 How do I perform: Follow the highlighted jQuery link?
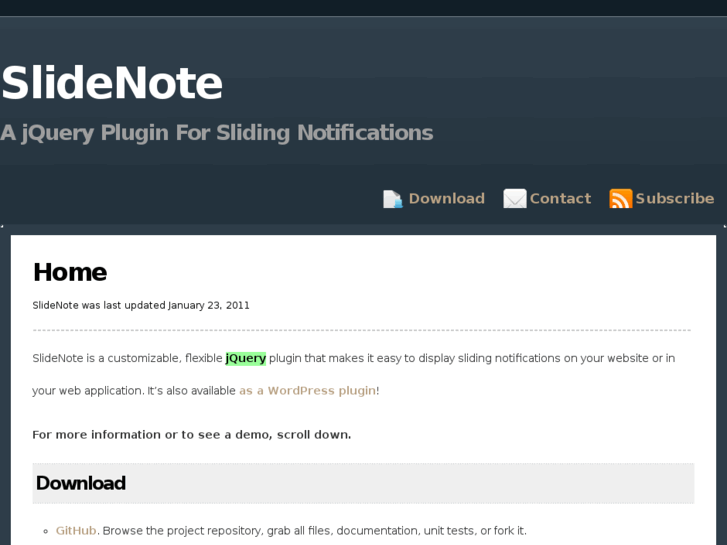246,359
